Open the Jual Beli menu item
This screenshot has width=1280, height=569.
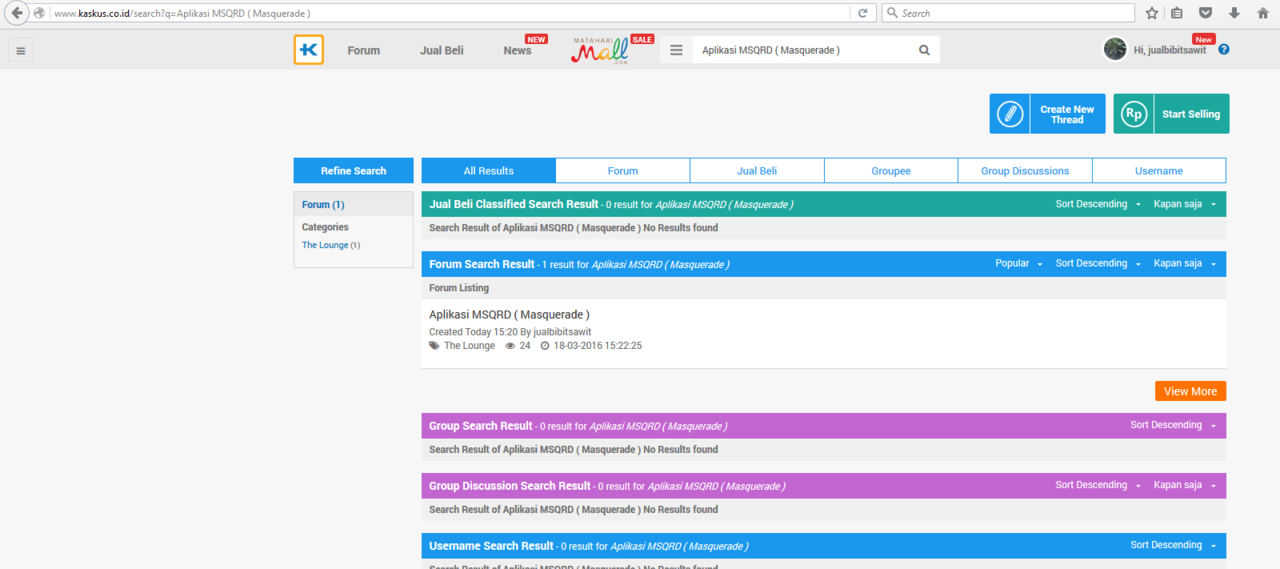point(442,50)
